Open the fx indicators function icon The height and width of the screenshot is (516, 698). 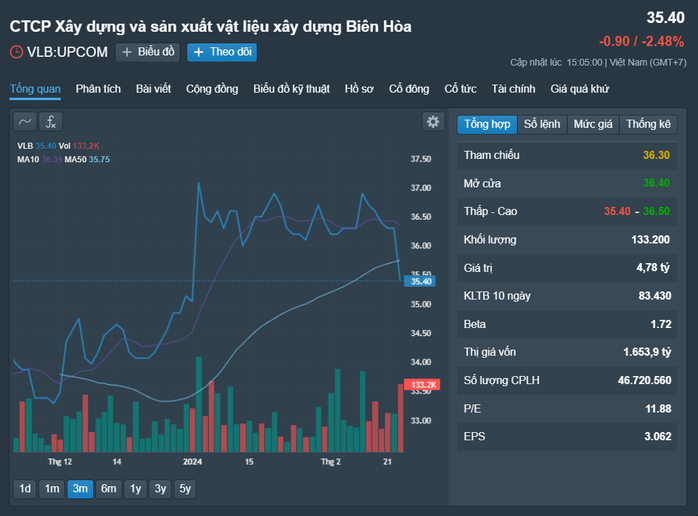point(51,122)
